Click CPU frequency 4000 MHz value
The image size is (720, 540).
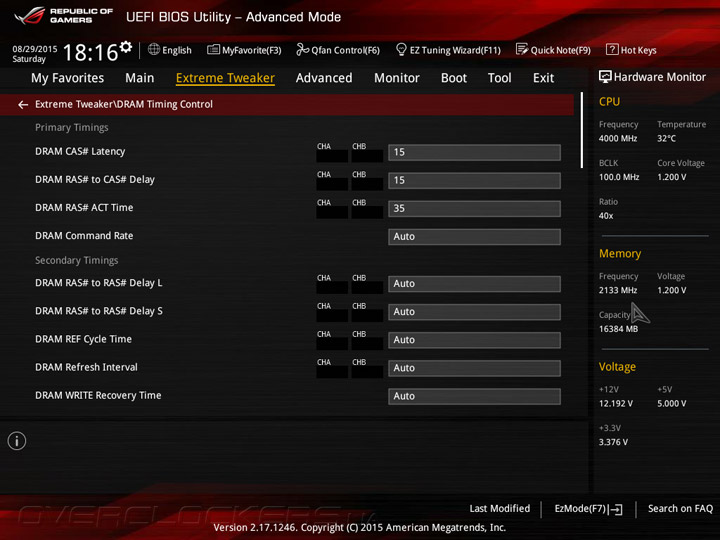click(618, 138)
